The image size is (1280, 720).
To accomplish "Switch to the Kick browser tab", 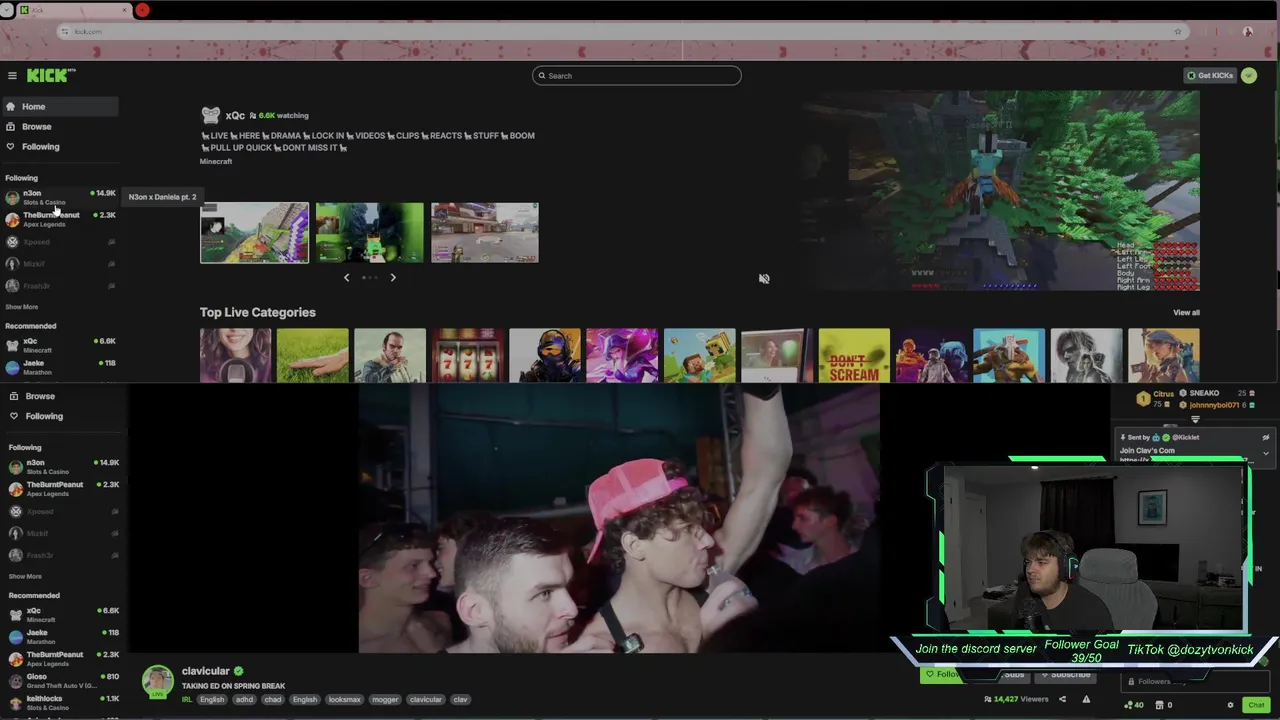I will pos(75,10).
